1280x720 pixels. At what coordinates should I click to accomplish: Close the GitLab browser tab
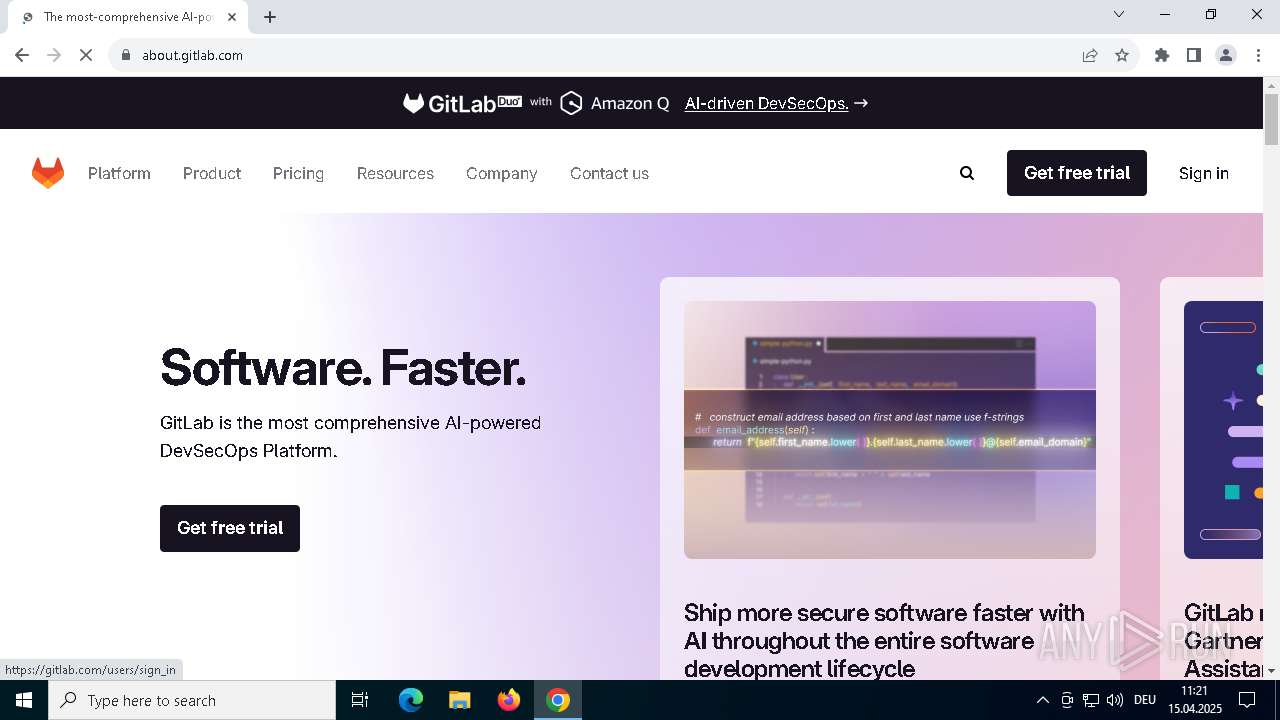(232, 17)
